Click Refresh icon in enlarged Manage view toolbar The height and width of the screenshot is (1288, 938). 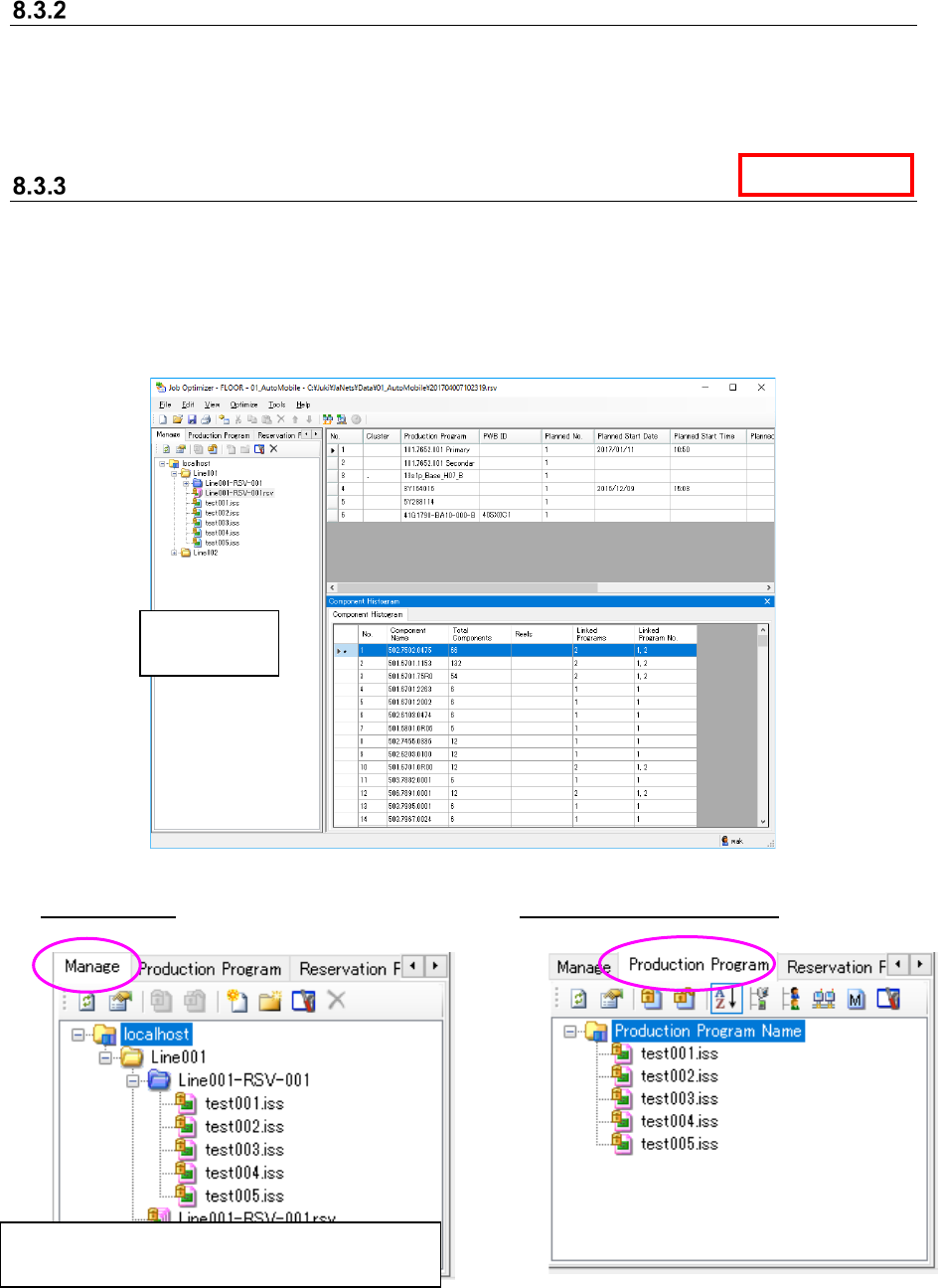87,1001
